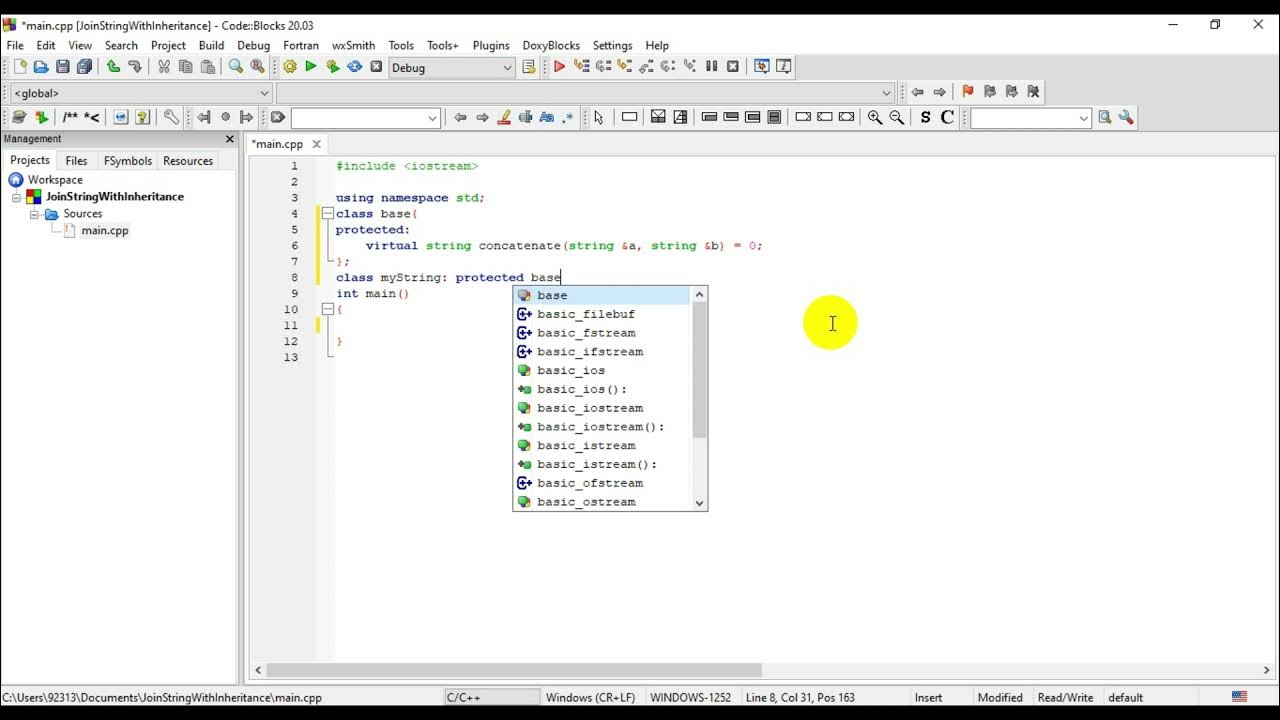Close the Management panel
The width and height of the screenshot is (1280, 720).
click(229, 139)
